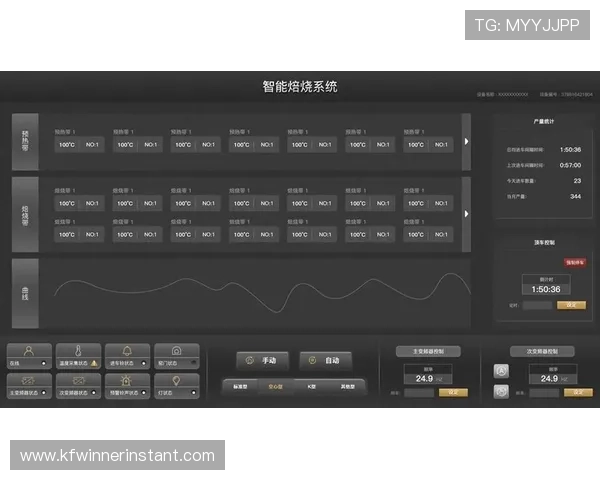600x480 pixels.
Task: Click the bell icon for cart bell status
Action: pyautogui.click(x=127, y=351)
